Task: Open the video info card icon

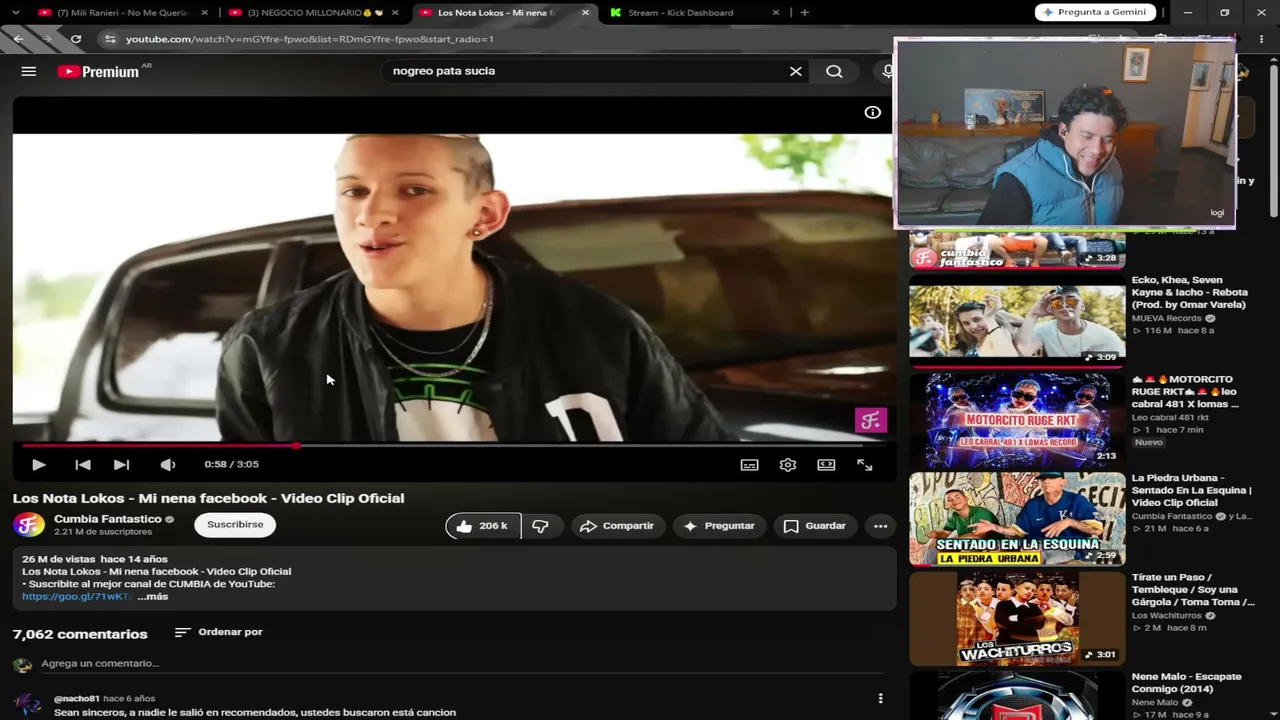Action: [873, 112]
